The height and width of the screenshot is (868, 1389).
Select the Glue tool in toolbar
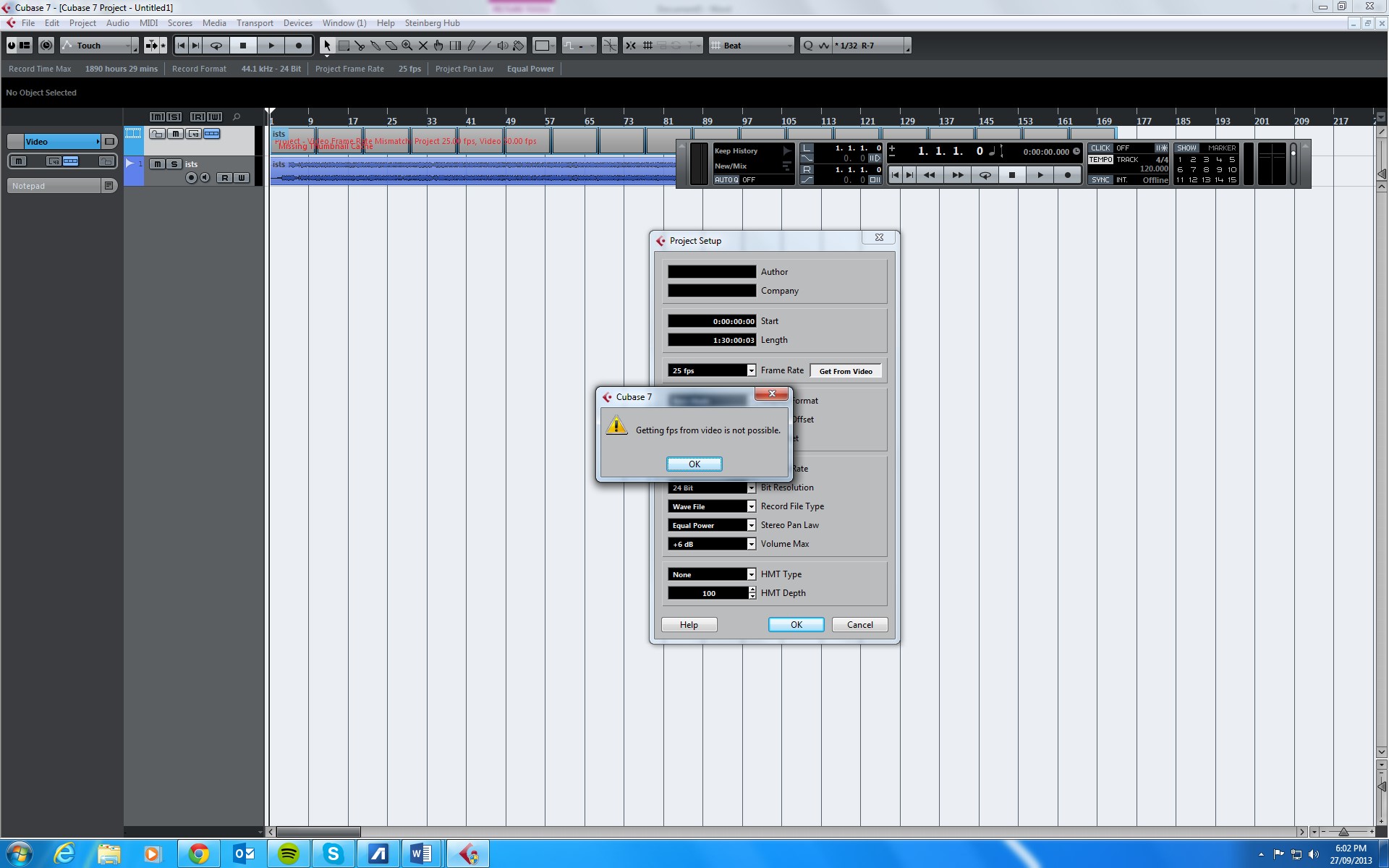375,46
